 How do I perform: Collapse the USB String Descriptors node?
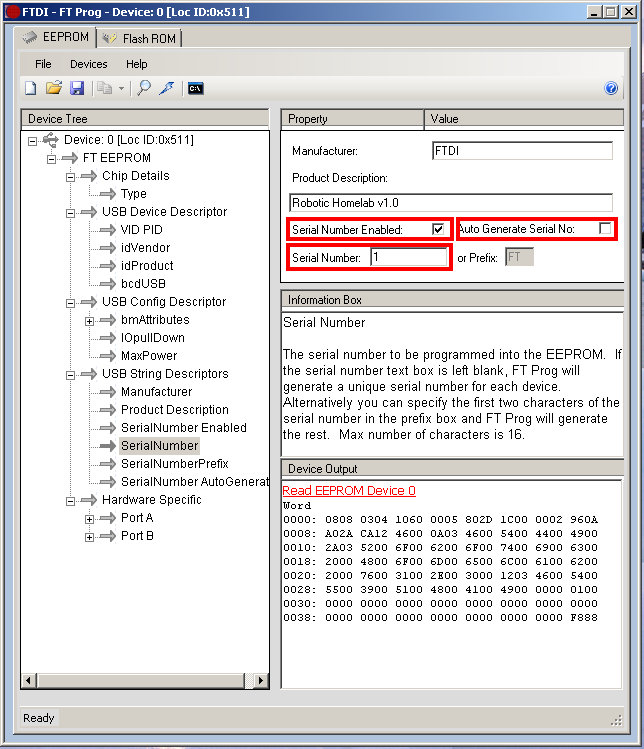(x=71, y=374)
